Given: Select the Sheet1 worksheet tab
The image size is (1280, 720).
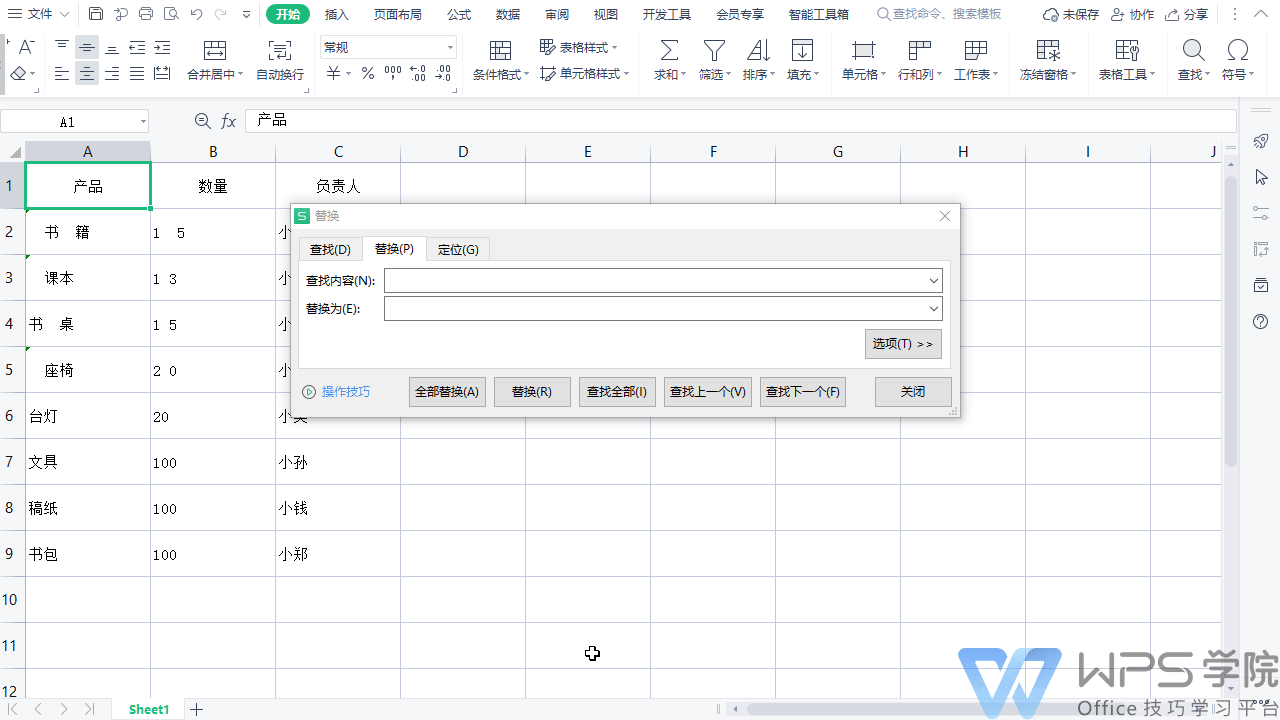Looking at the screenshot, I should click(x=149, y=709).
